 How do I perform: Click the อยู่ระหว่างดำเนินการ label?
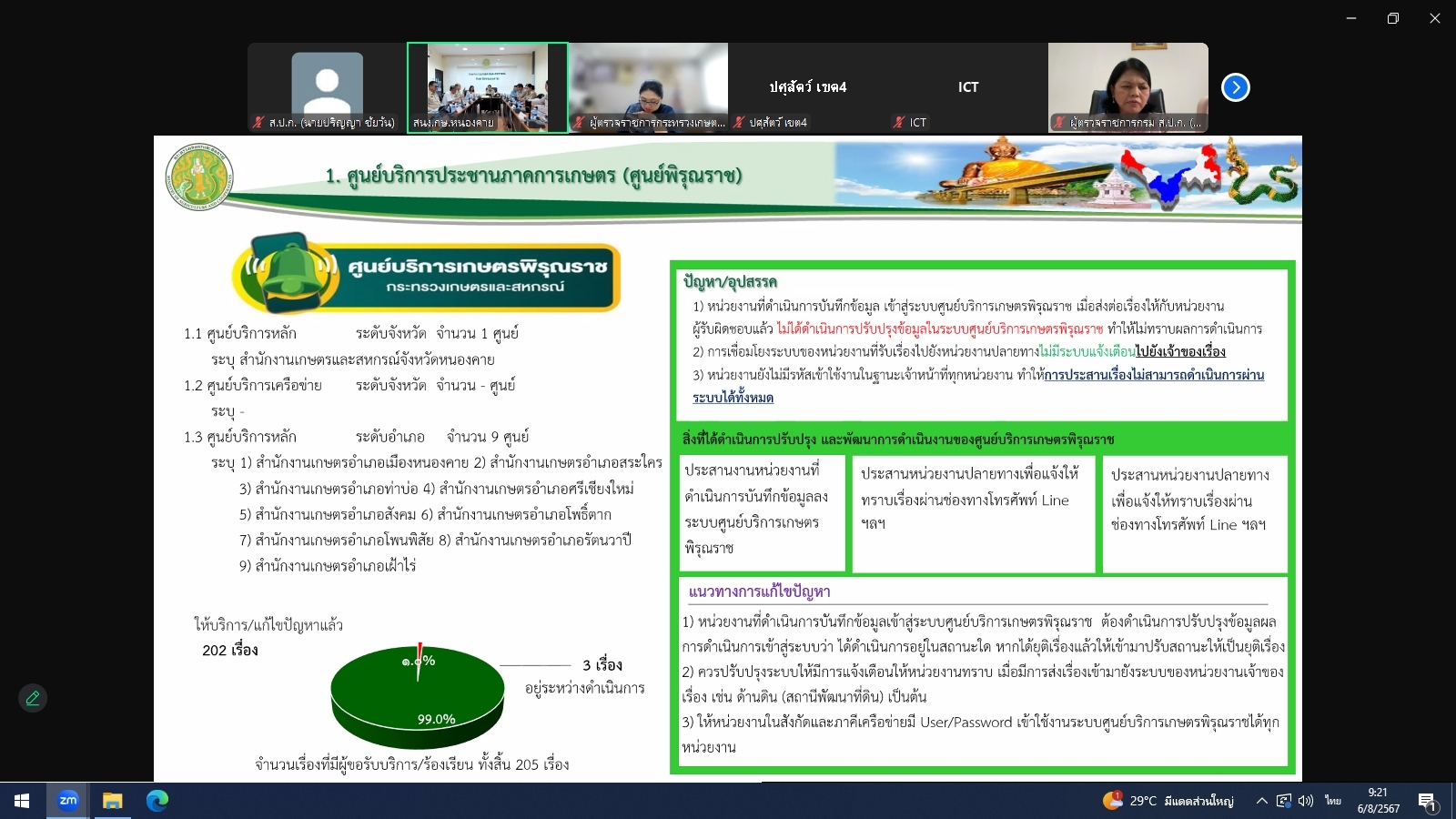coord(585,688)
